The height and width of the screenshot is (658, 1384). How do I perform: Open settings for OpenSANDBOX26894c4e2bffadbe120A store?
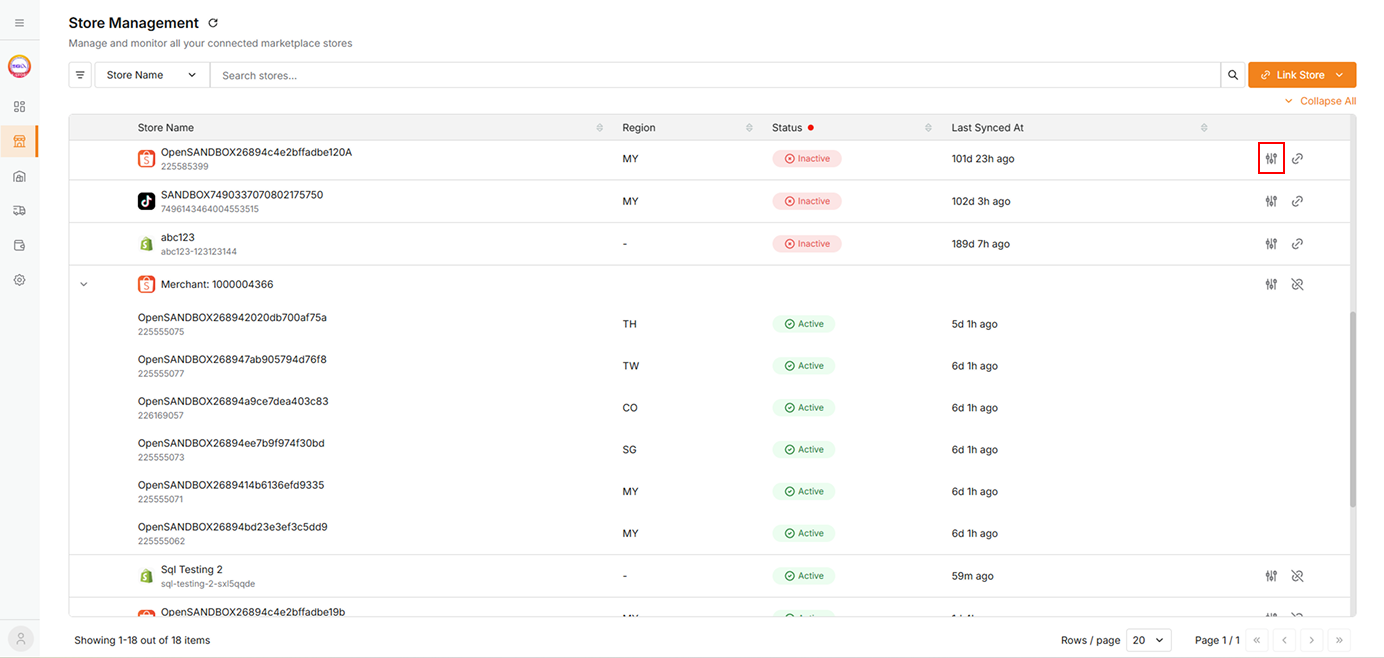[1271, 158]
